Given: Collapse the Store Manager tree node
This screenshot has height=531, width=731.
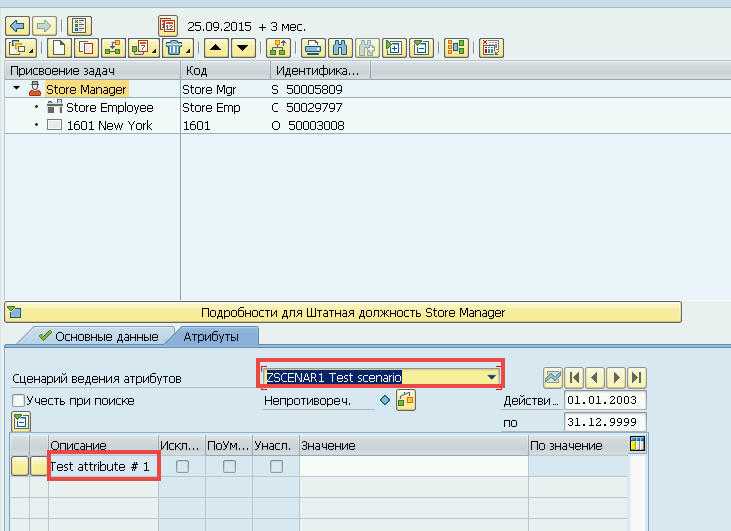Looking at the screenshot, I should pos(17,90).
